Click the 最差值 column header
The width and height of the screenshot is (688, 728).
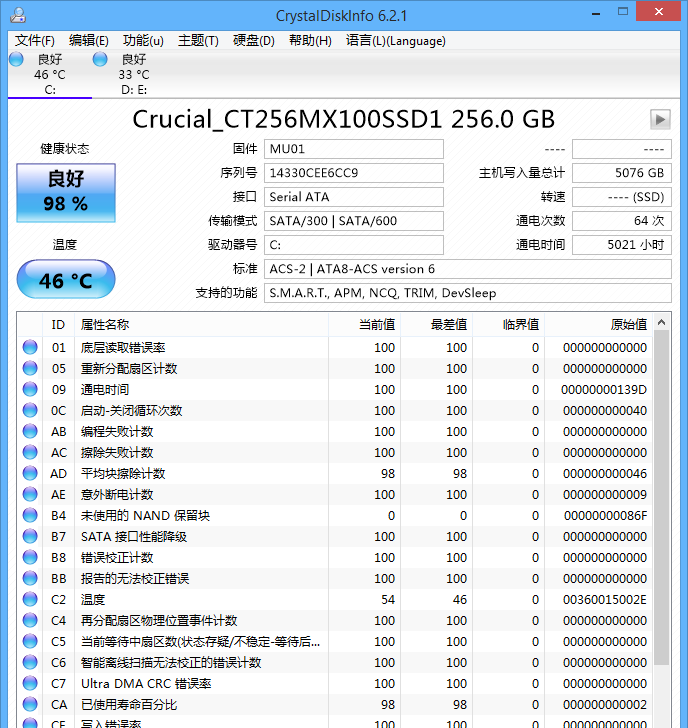(436, 325)
